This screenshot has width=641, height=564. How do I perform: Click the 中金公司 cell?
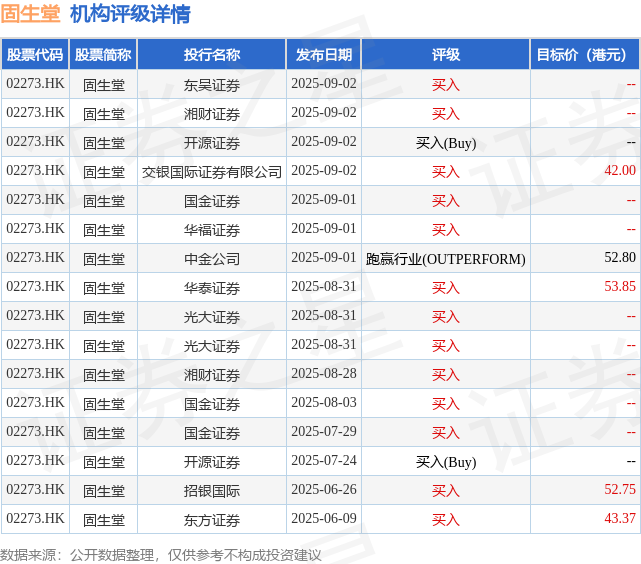(212, 259)
